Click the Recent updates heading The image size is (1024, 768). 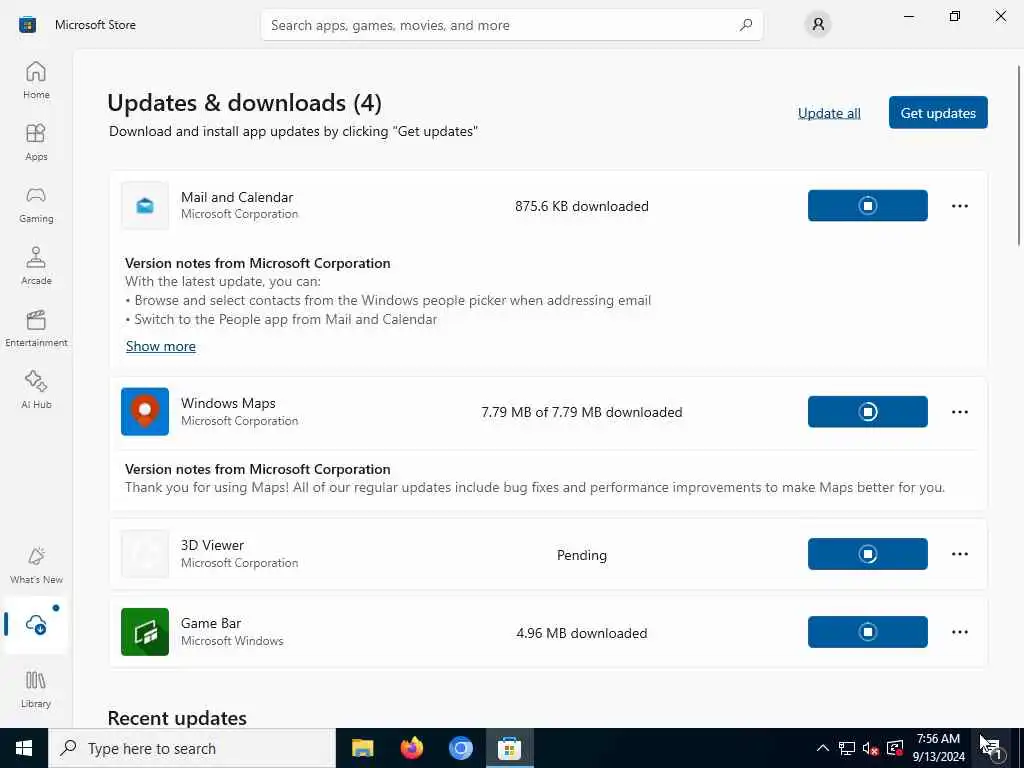point(177,718)
